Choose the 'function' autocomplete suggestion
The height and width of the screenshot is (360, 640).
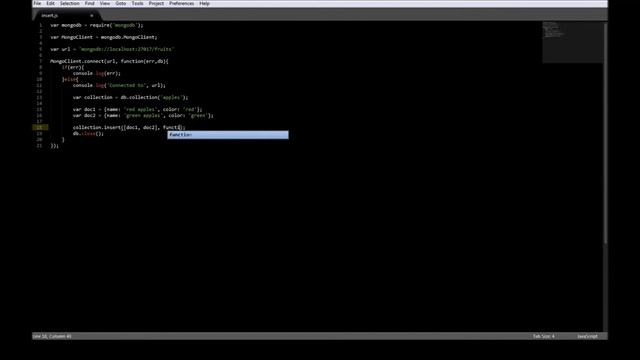[x=228, y=135]
